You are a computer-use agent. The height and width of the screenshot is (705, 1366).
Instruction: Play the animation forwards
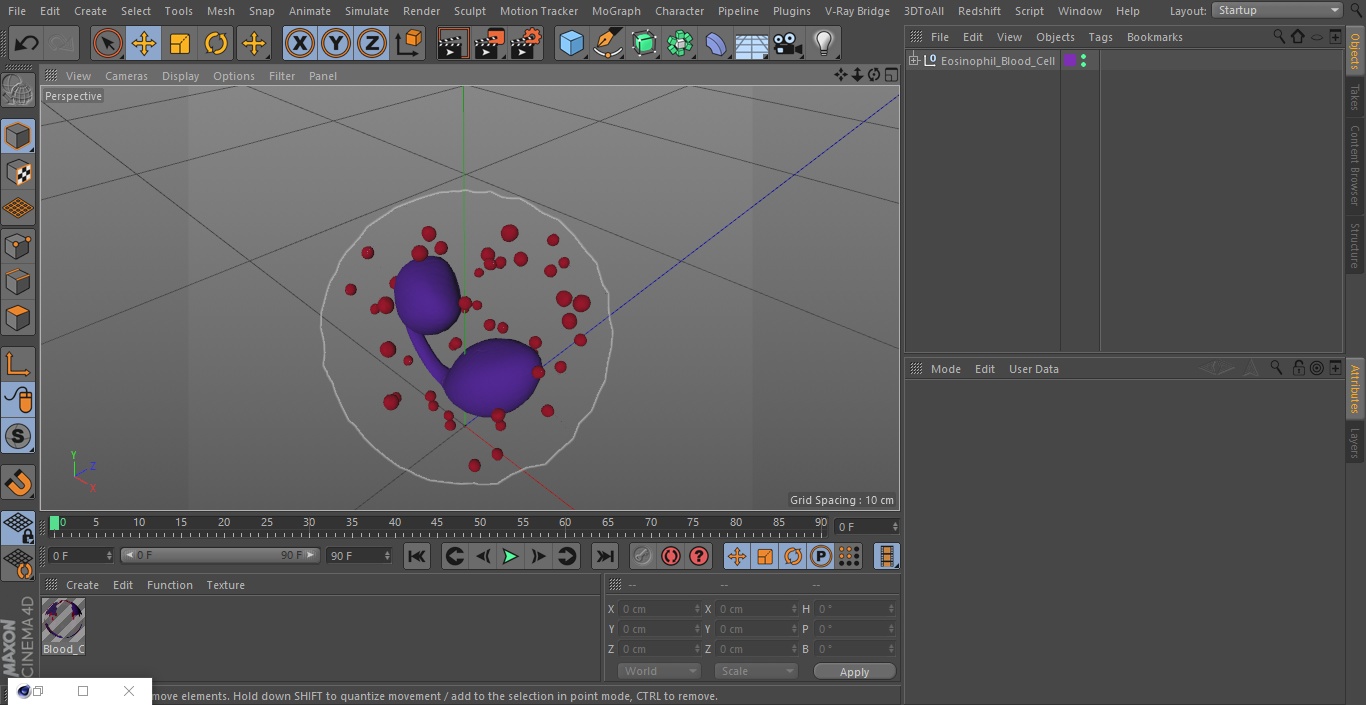tap(510, 556)
